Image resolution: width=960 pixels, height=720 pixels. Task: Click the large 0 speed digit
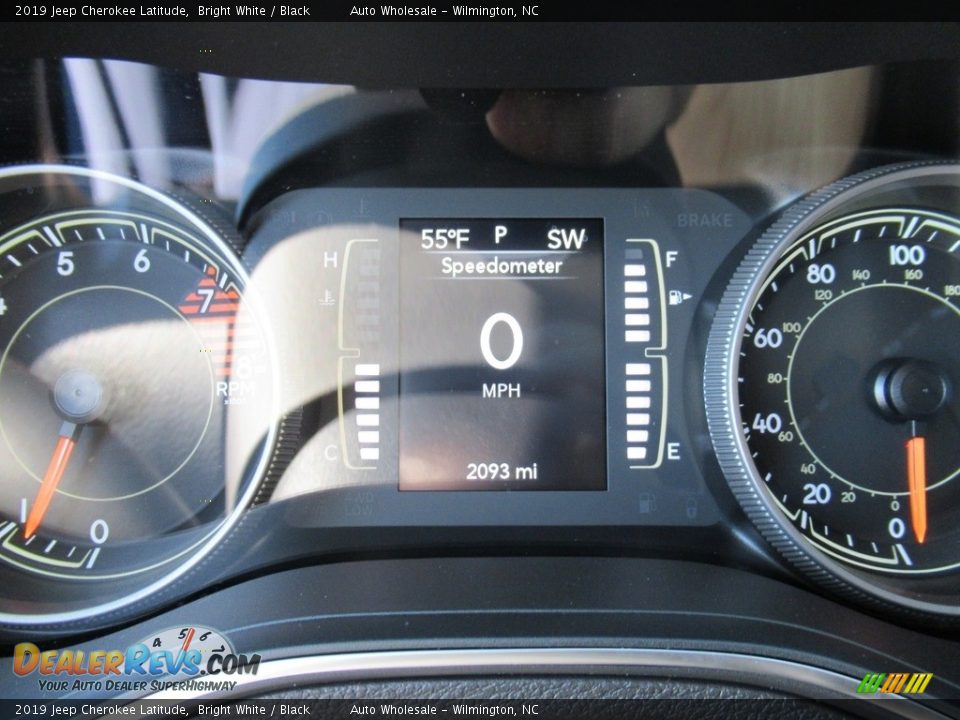point(501,341)
